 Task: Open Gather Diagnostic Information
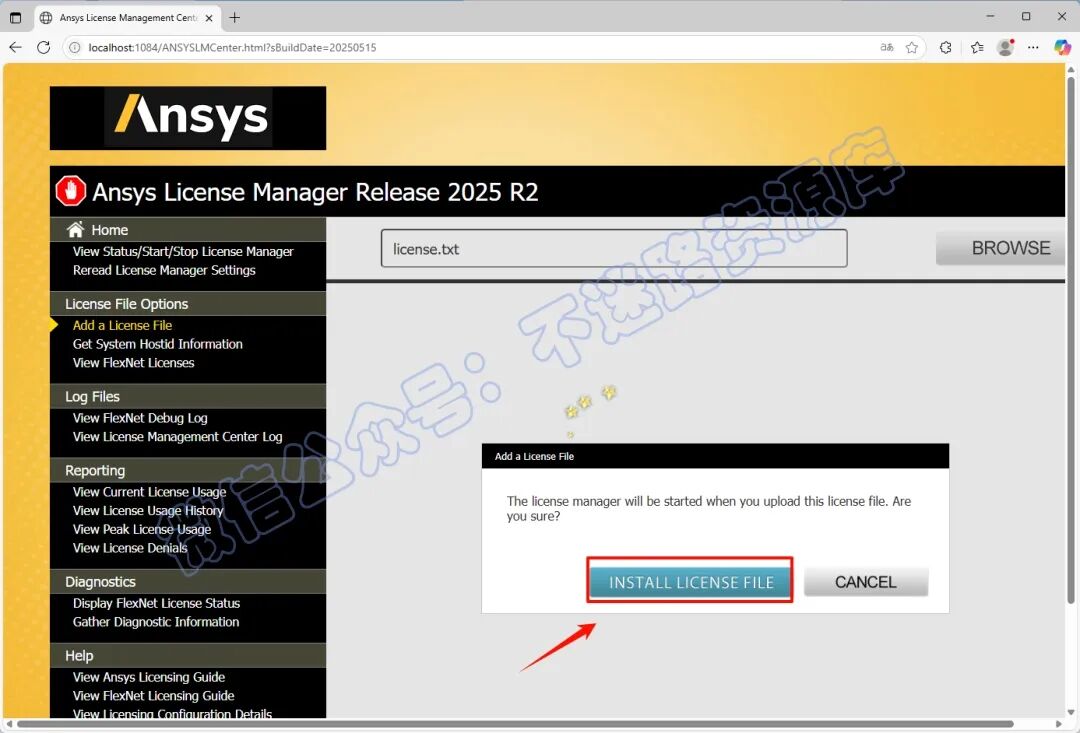(x=156, y=621)
